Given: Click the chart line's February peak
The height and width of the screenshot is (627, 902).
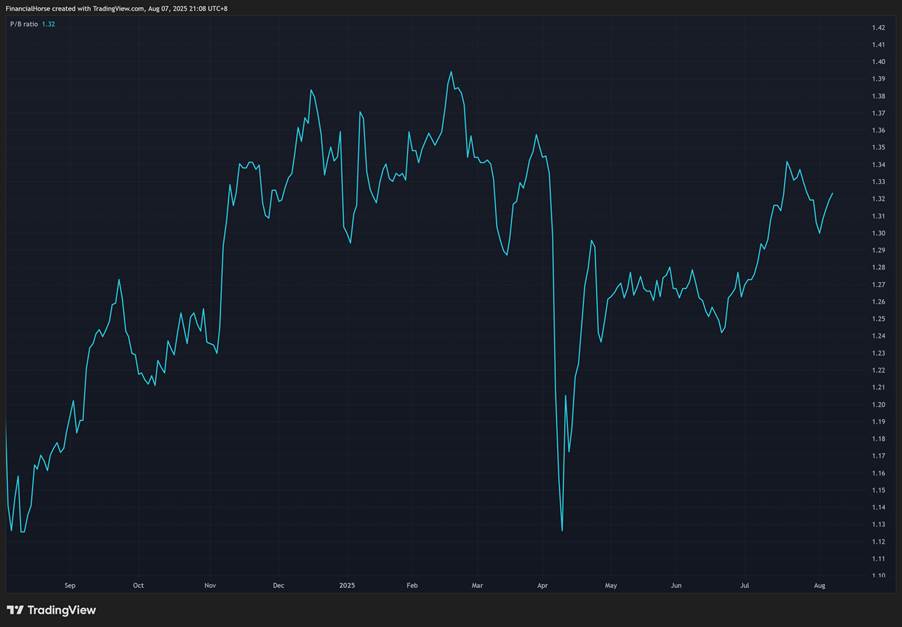Looking at the screenshot, I should pyautogui.click(x=451, y=72).
